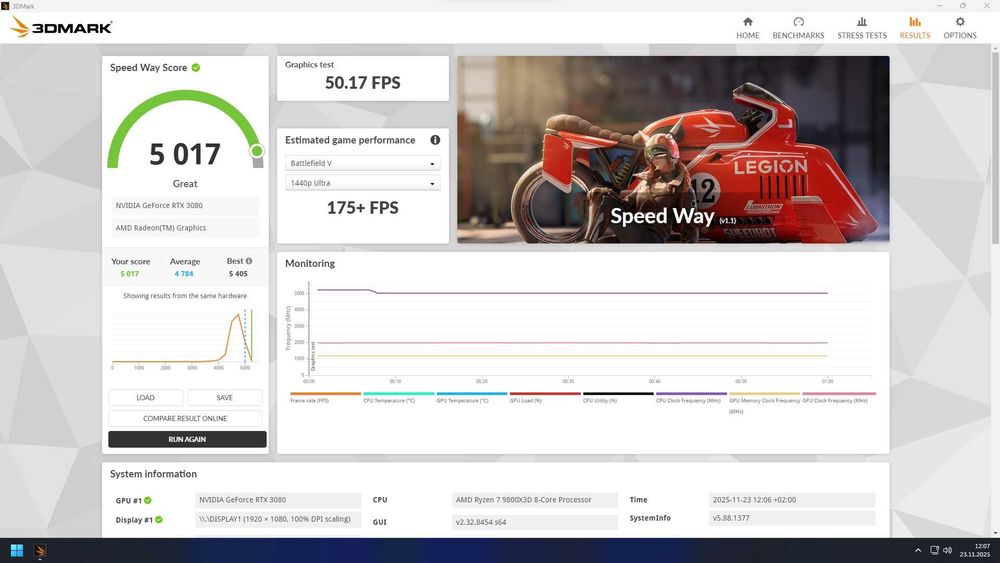Toggle the CPU Clock Frequency legend
This screenshot has width=1000, height=563.
pos(691,397)
